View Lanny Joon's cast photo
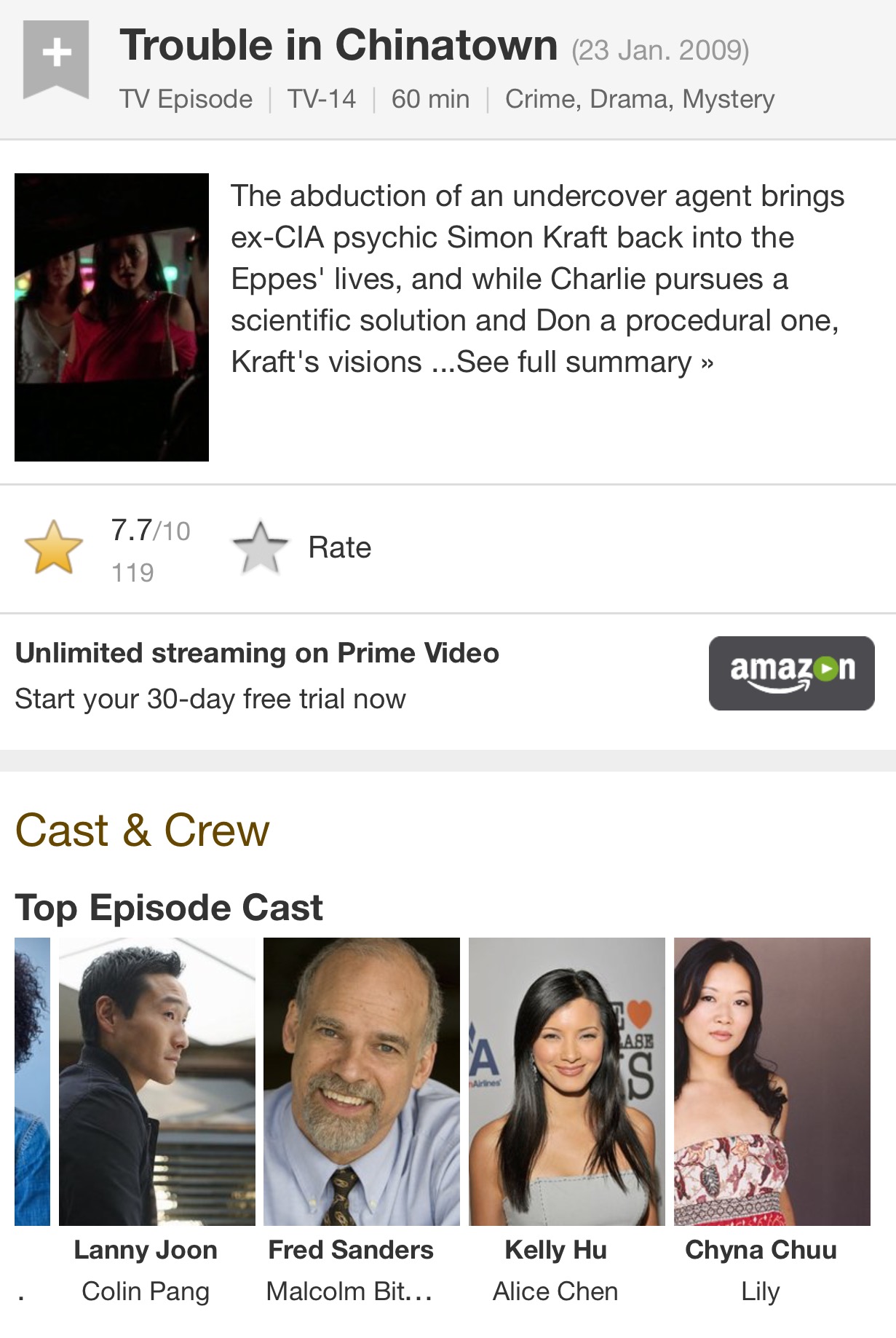Image resolution: width=896 pixels, height=1338 pixels. pos(156,1081)
